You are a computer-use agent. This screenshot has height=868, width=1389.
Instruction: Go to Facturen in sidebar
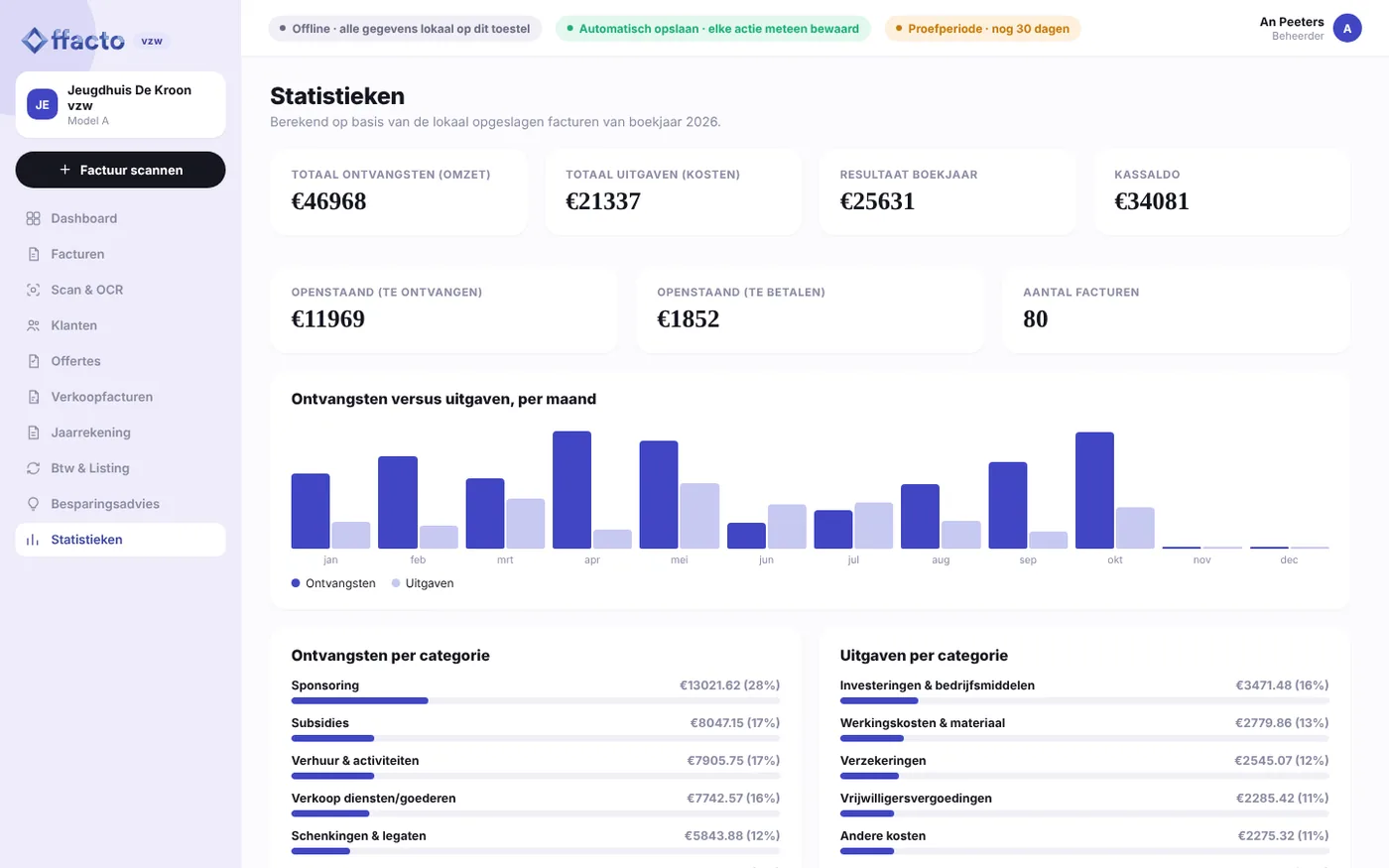click(x=120, y=254)
